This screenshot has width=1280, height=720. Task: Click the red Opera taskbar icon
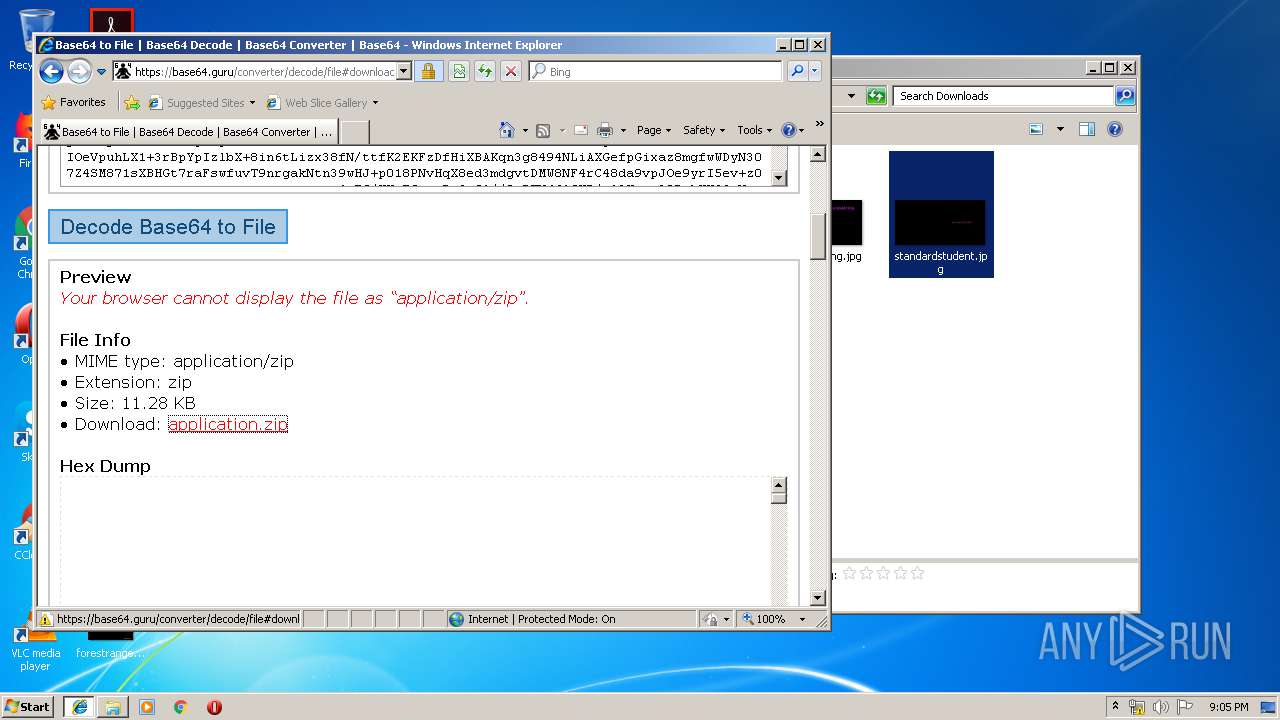[214, 707]
